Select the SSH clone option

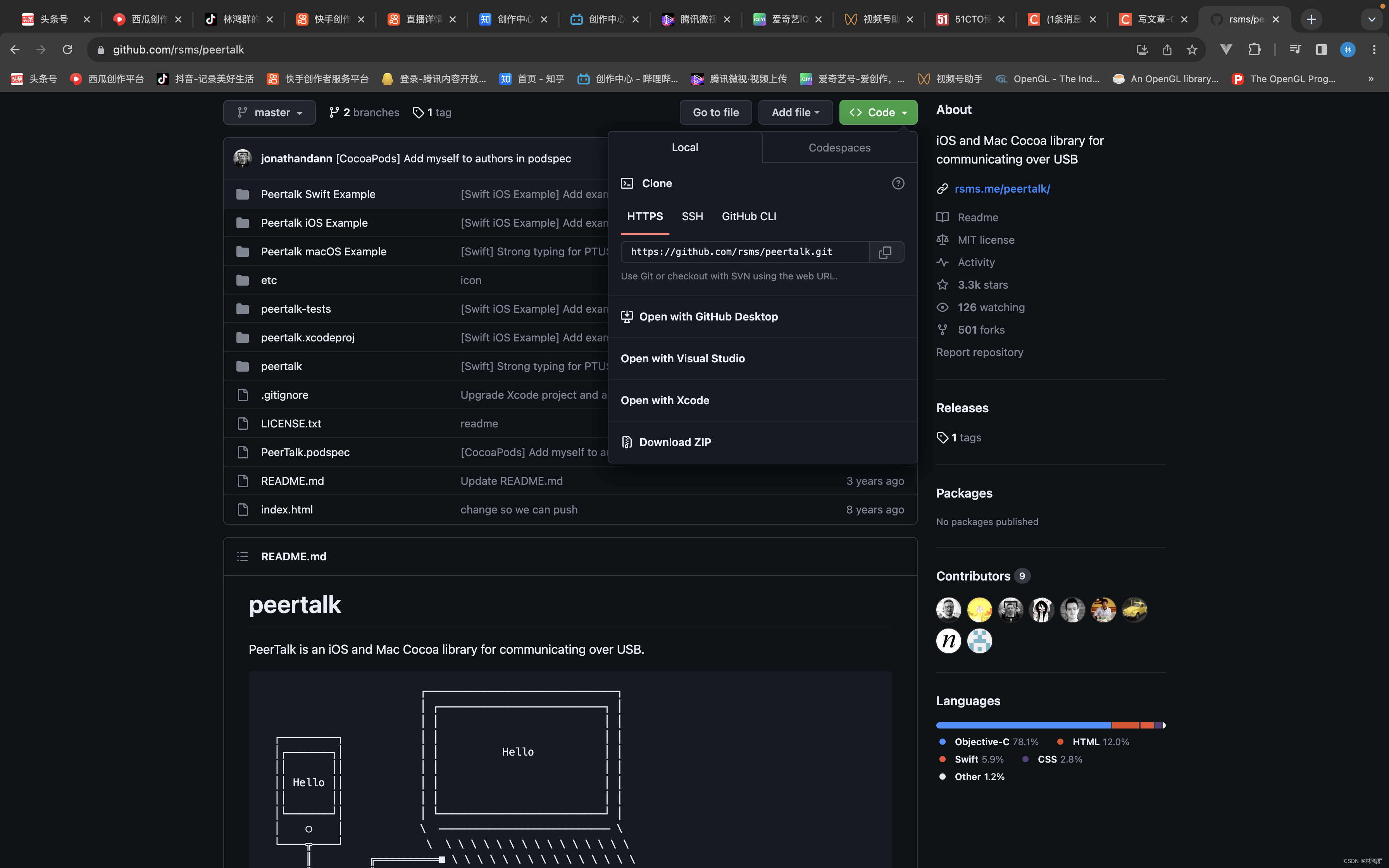pyautogui.click(x=692, y=217)
